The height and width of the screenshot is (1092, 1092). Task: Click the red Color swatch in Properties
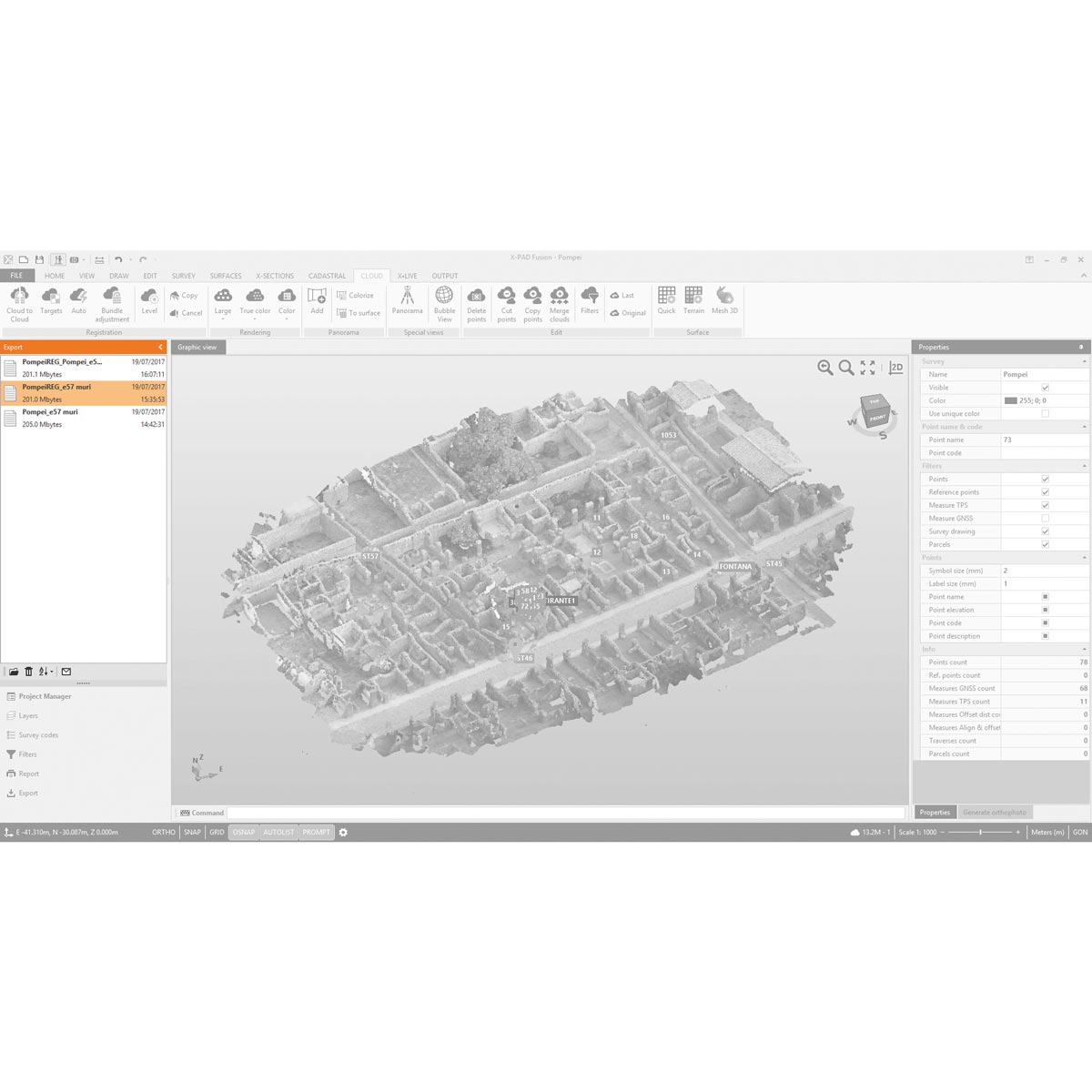tap(1010, 400)
